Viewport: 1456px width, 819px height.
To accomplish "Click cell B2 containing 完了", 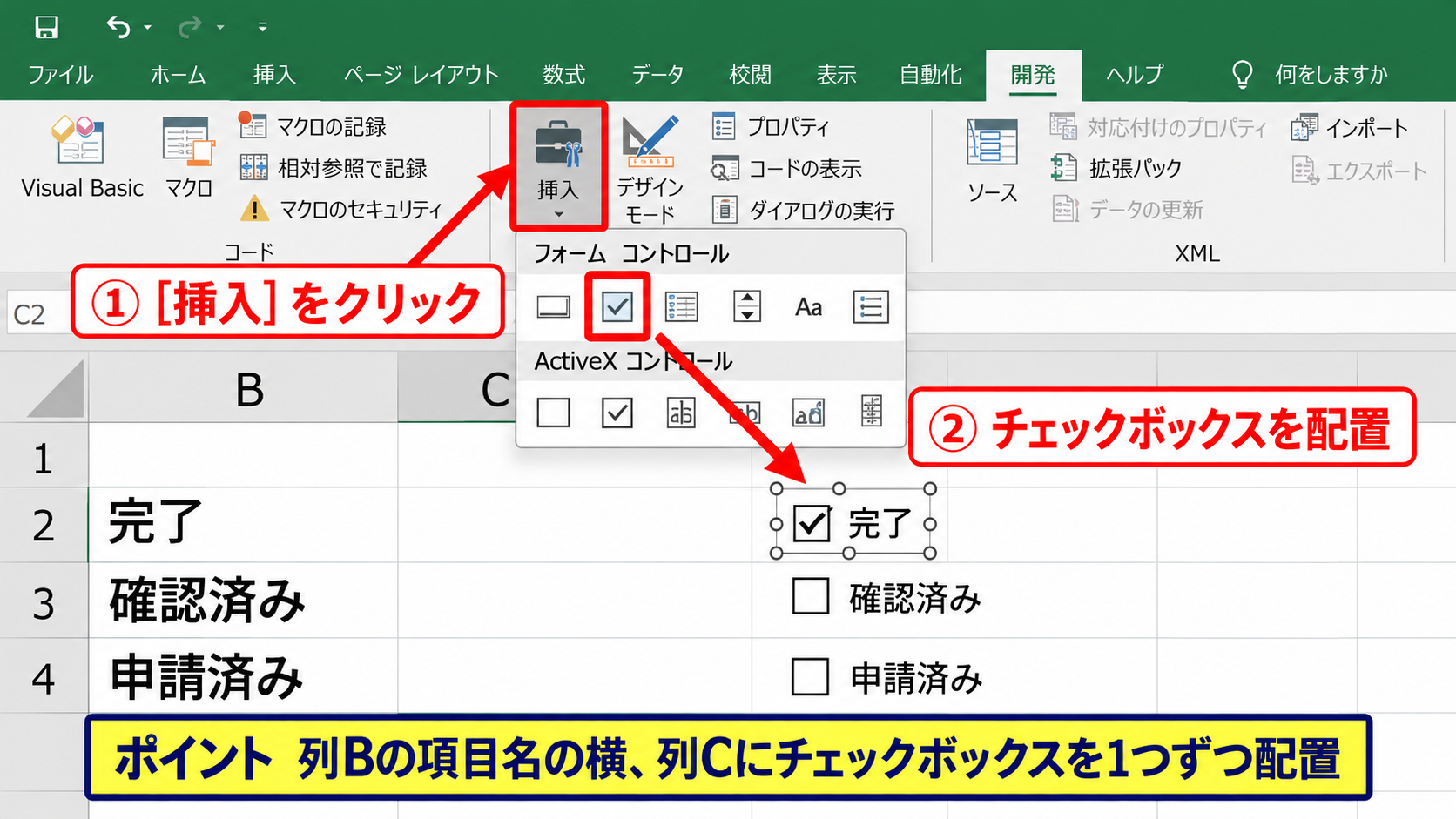I will pos(244,525).
